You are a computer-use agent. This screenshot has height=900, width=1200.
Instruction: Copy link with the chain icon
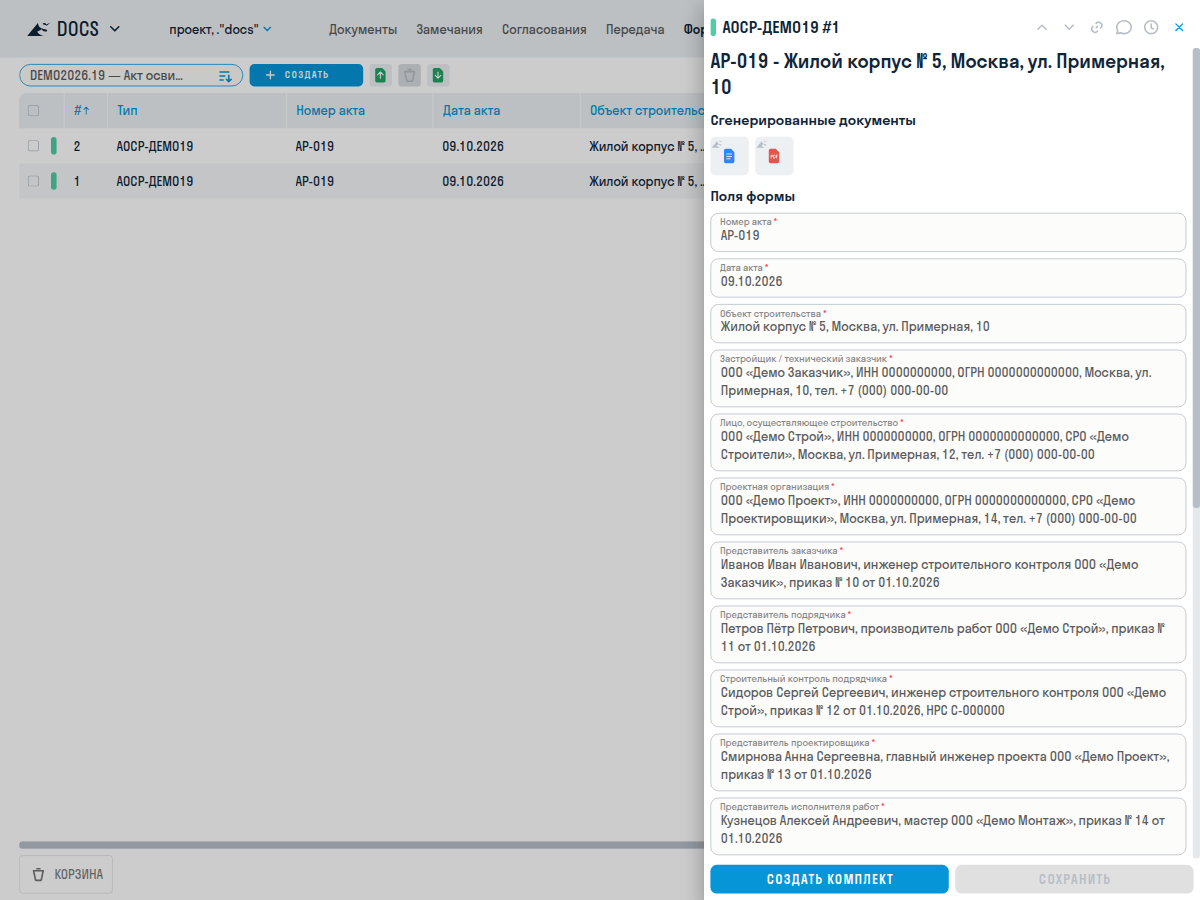1097,27
